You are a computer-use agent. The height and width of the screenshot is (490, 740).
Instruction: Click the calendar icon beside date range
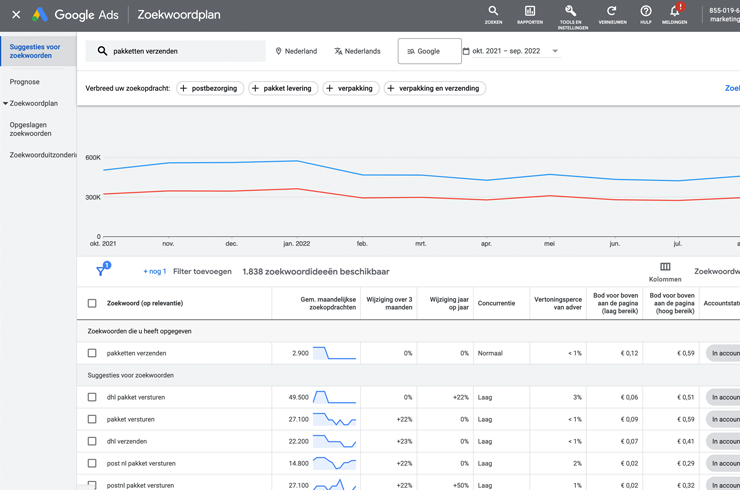pyautogui.click(x=466, y=51)
